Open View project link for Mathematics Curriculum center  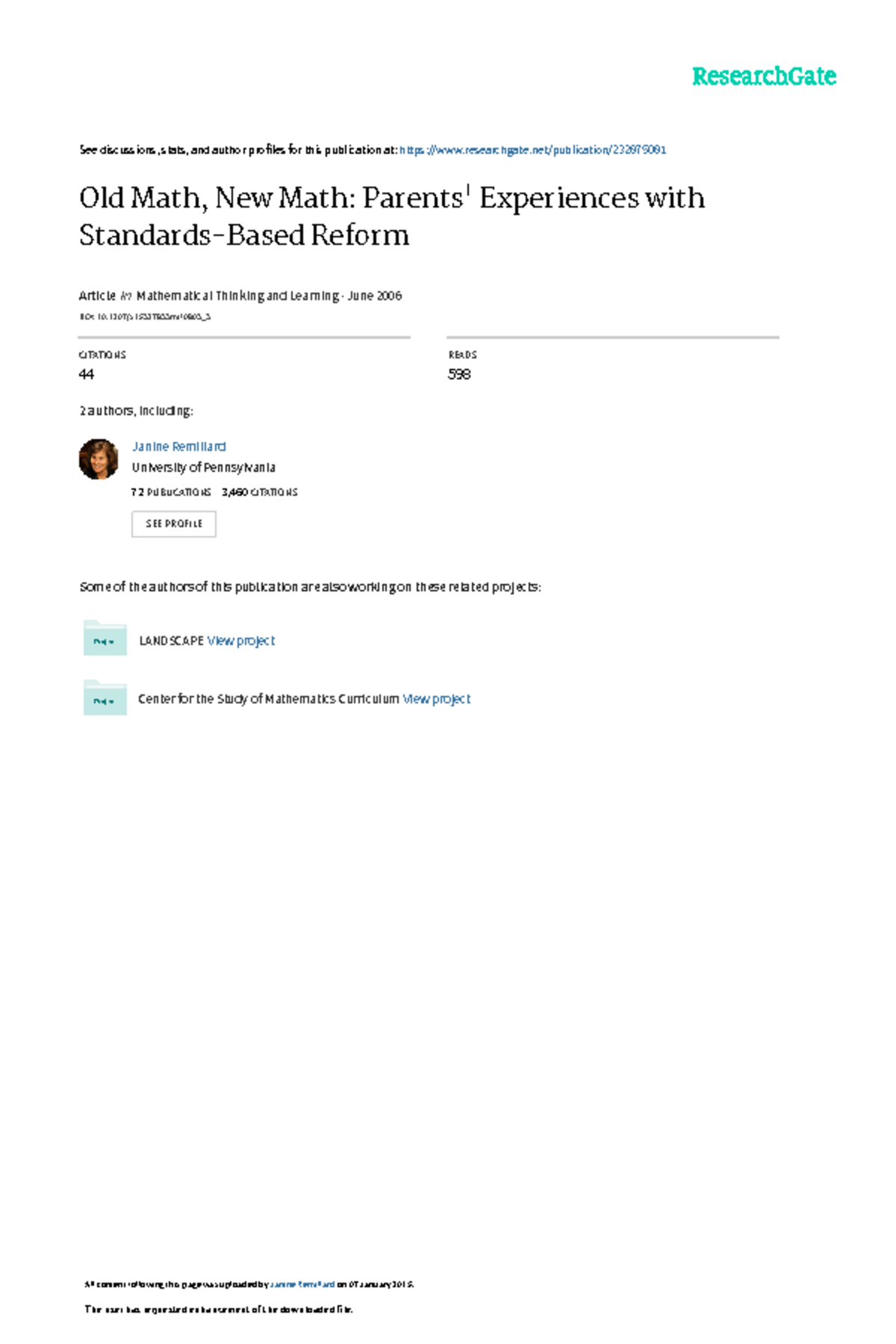pyautogui.click(x=436, y=699)
